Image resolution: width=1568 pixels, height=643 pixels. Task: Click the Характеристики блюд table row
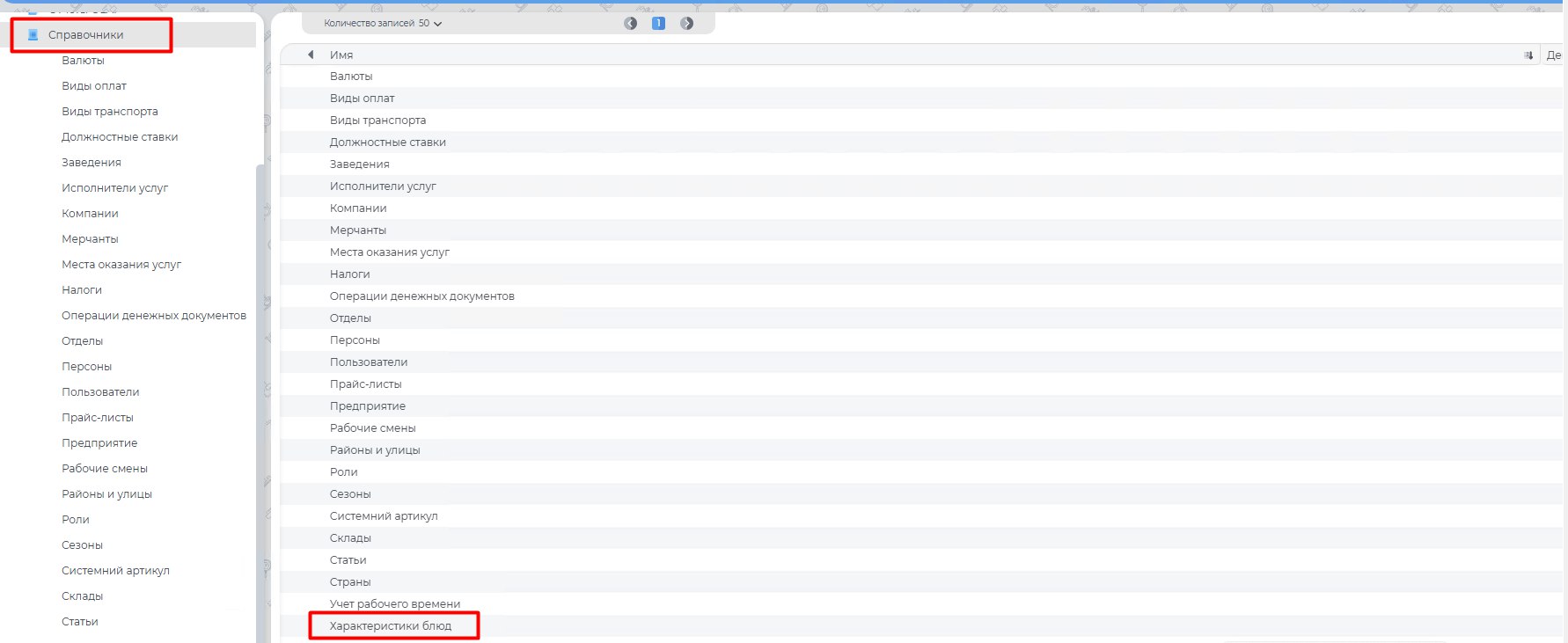coord(391,626)
